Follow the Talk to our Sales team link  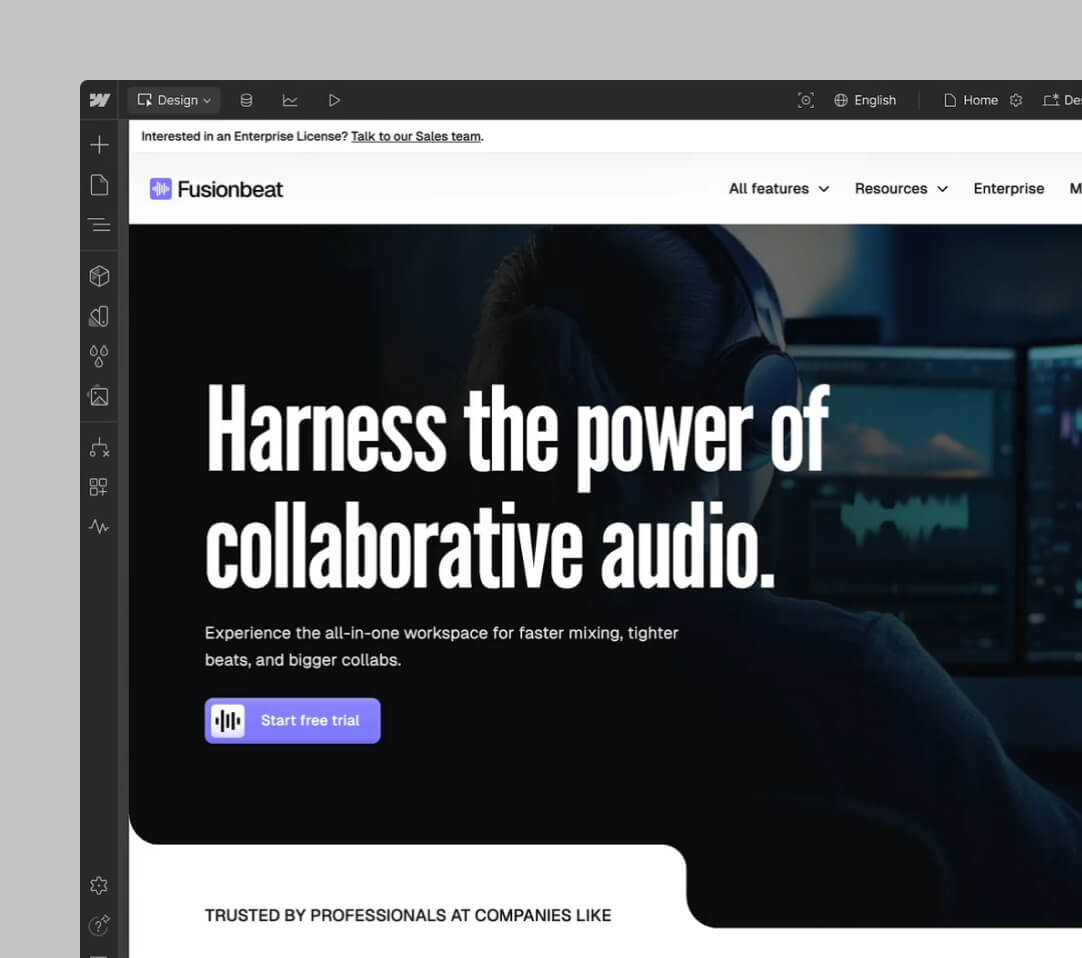pos(416,137)
